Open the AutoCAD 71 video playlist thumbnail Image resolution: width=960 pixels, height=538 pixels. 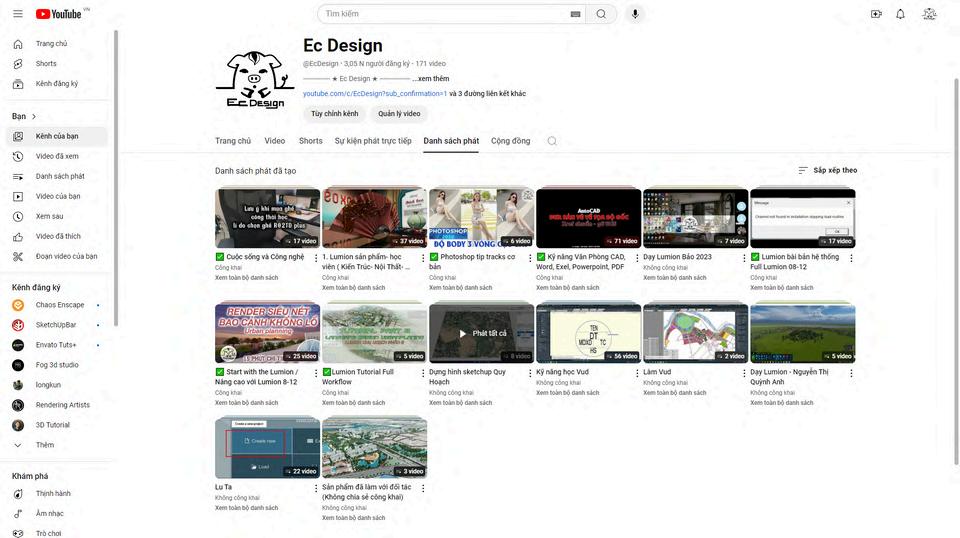tap(588, 218)
